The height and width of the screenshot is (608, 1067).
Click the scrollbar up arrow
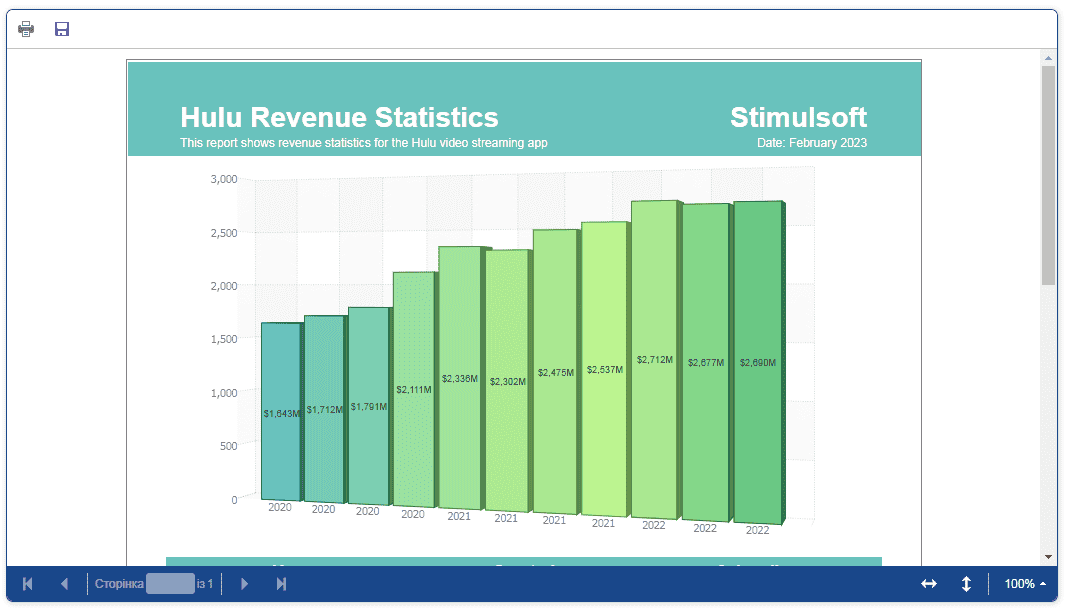coord(1048,59)
